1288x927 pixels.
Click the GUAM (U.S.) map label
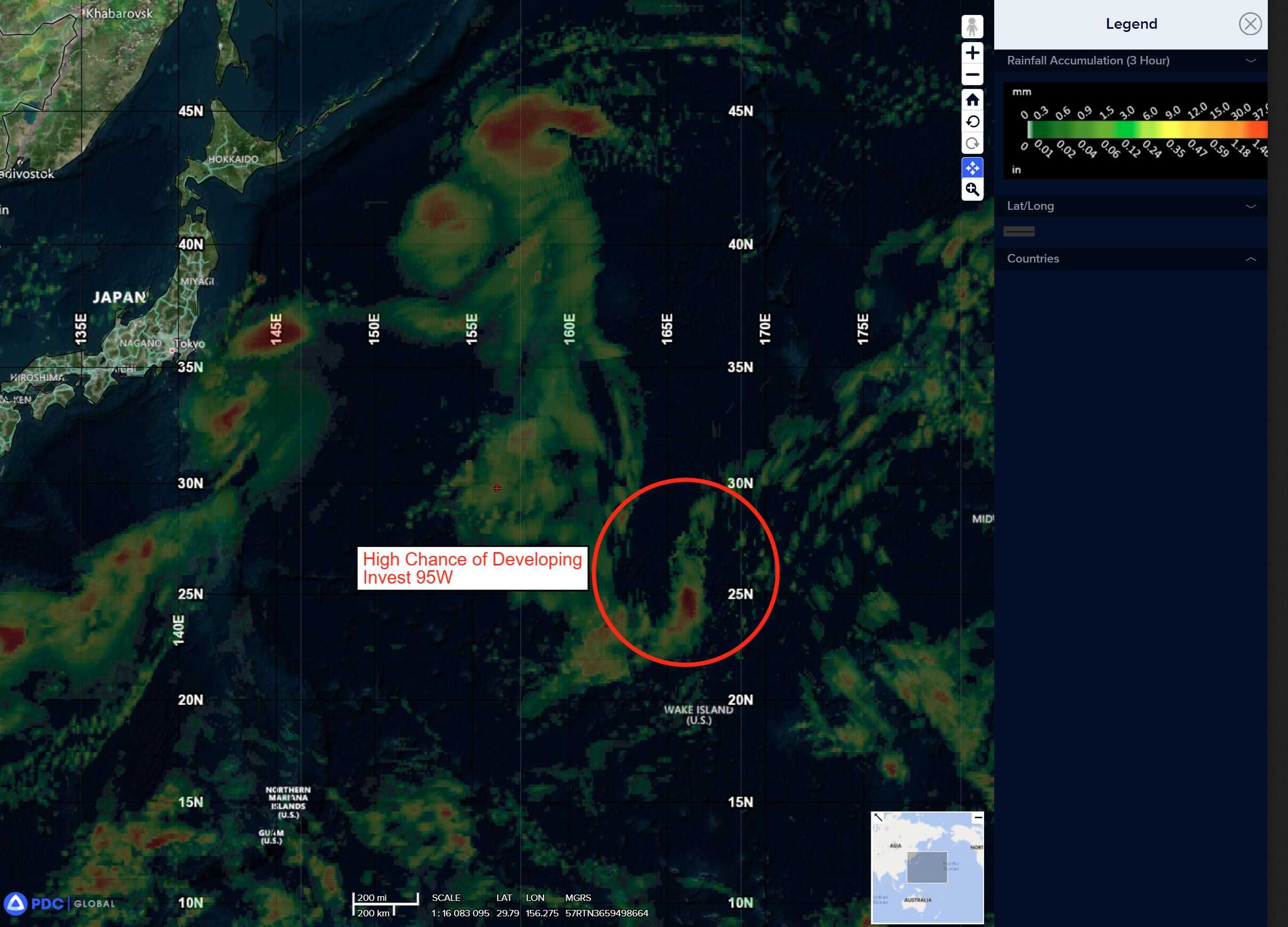pyautogui.click(x=271, y=836)
